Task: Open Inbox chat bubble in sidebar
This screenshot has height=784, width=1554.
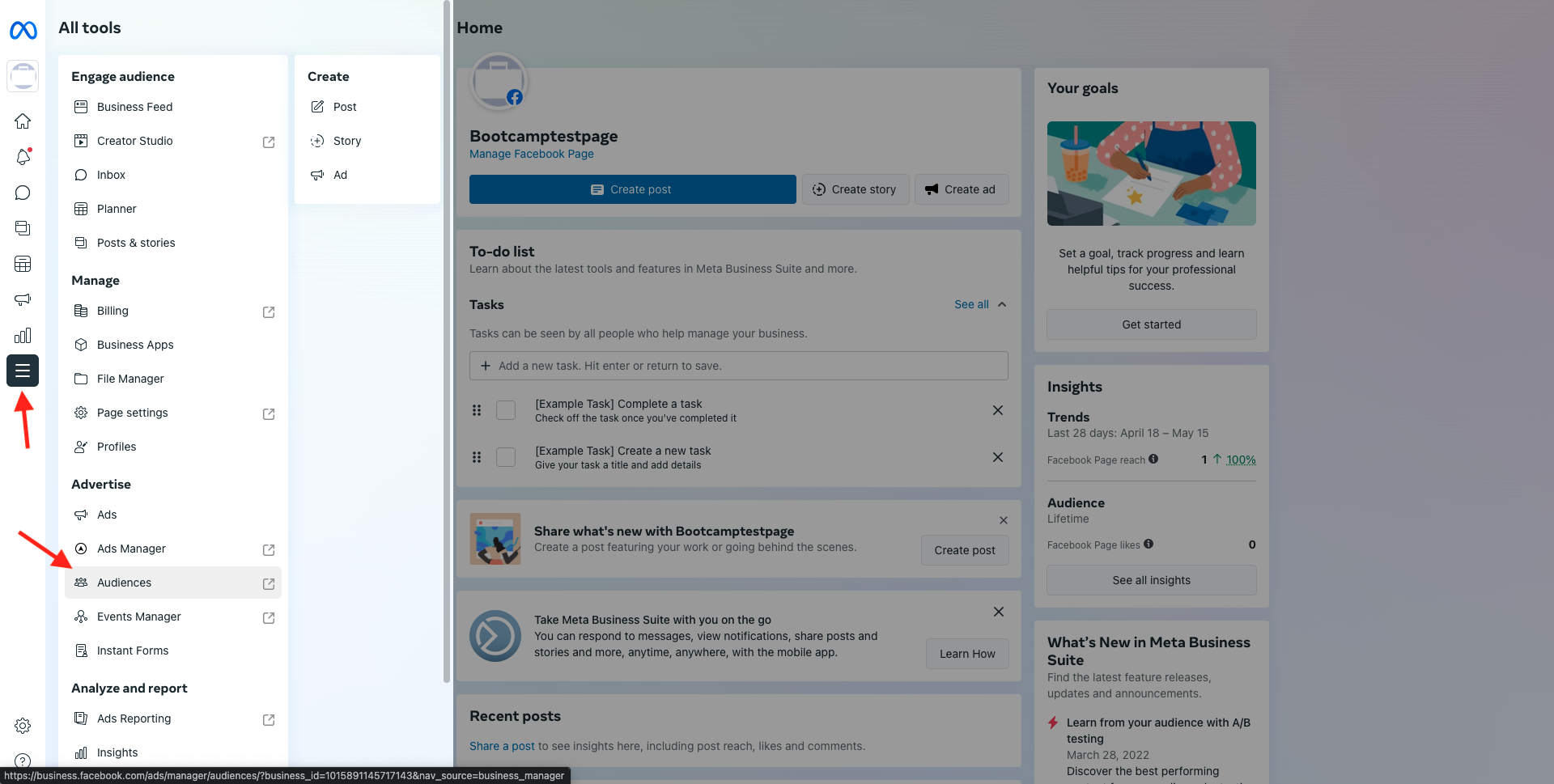Action: (23, 193)
